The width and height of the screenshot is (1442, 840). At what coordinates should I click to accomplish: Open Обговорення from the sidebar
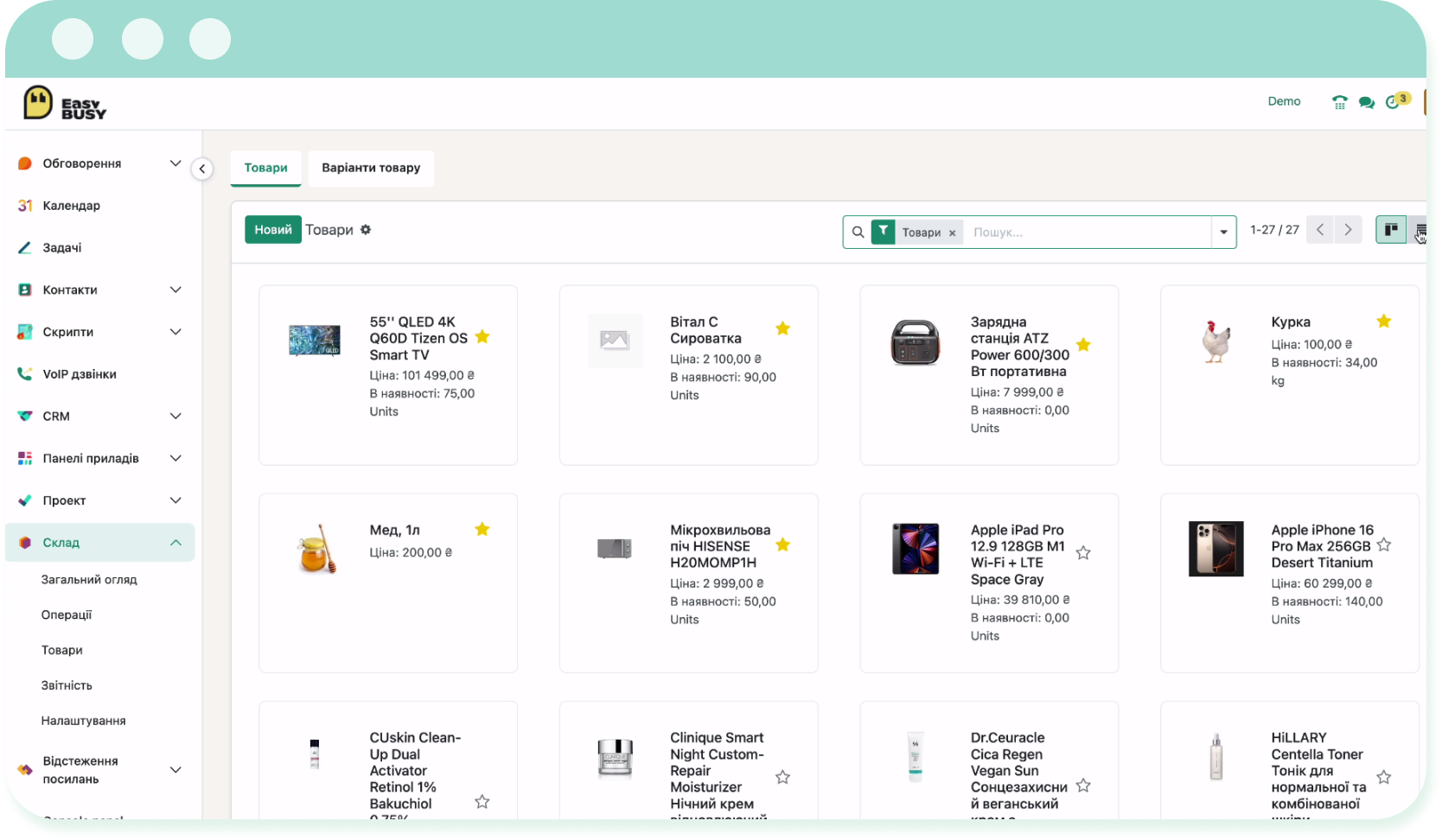coord(82,163)
